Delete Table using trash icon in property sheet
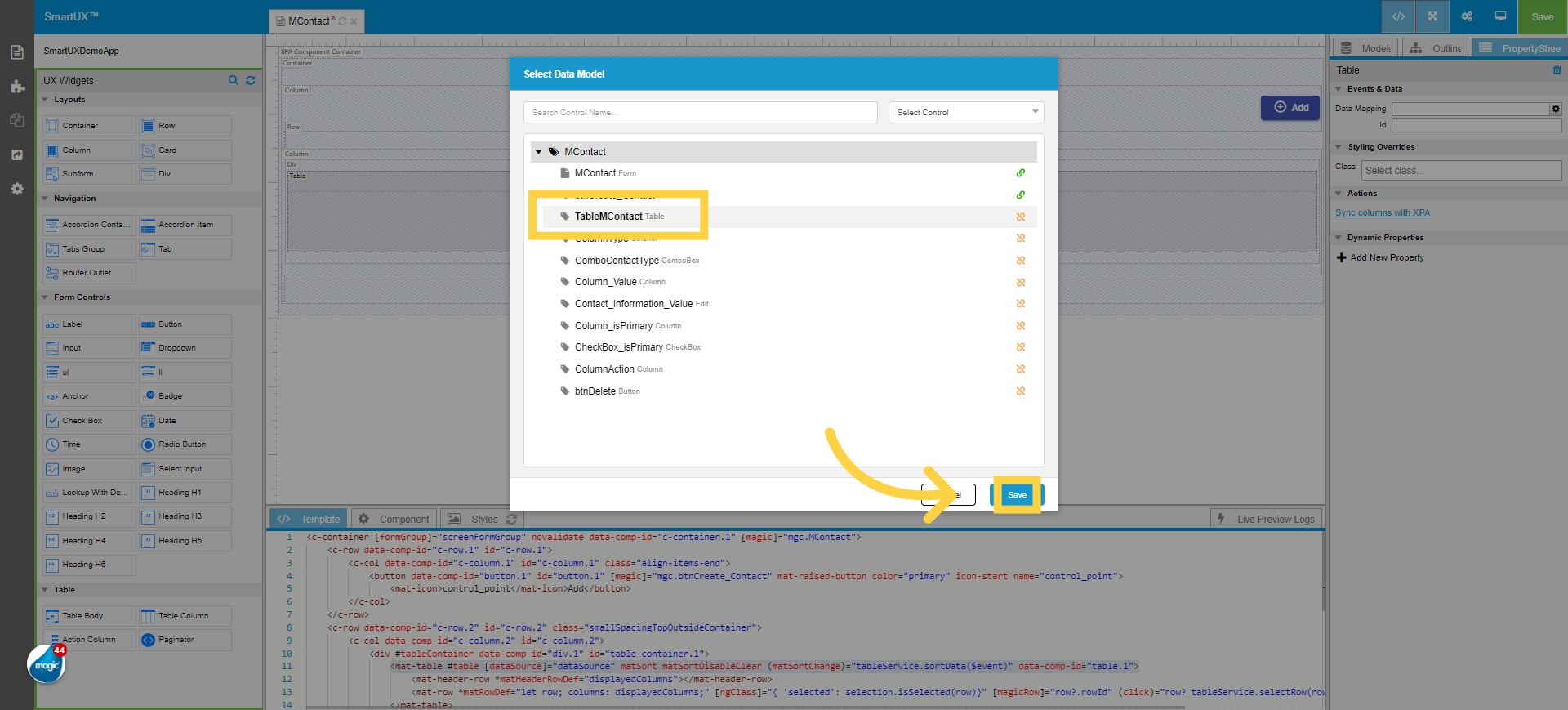Image resolution: width=1568 pixels, height=710 pixels. coord(1557,70)
